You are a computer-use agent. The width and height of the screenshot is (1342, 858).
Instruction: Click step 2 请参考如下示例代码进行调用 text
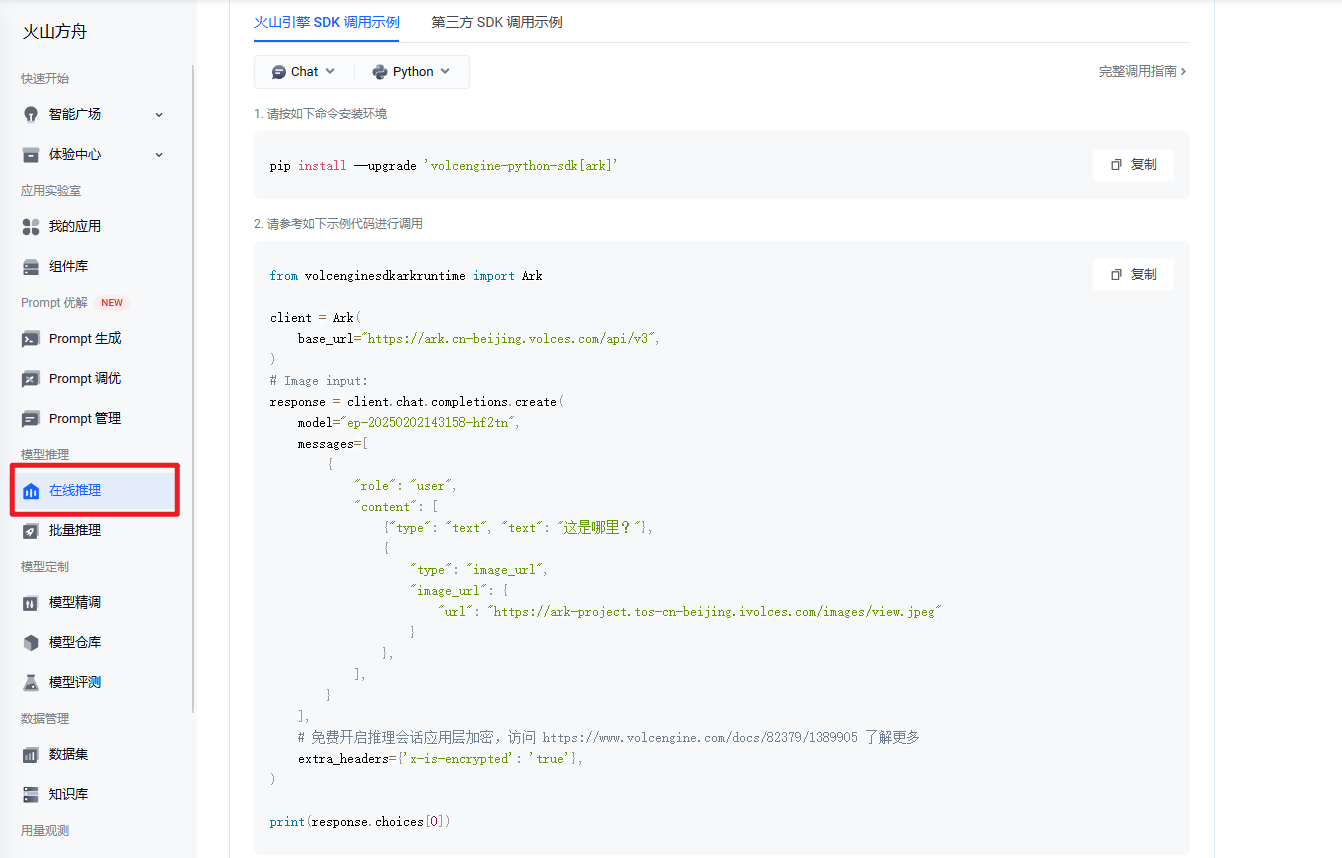pyautogui.click(x=338, y=224)
